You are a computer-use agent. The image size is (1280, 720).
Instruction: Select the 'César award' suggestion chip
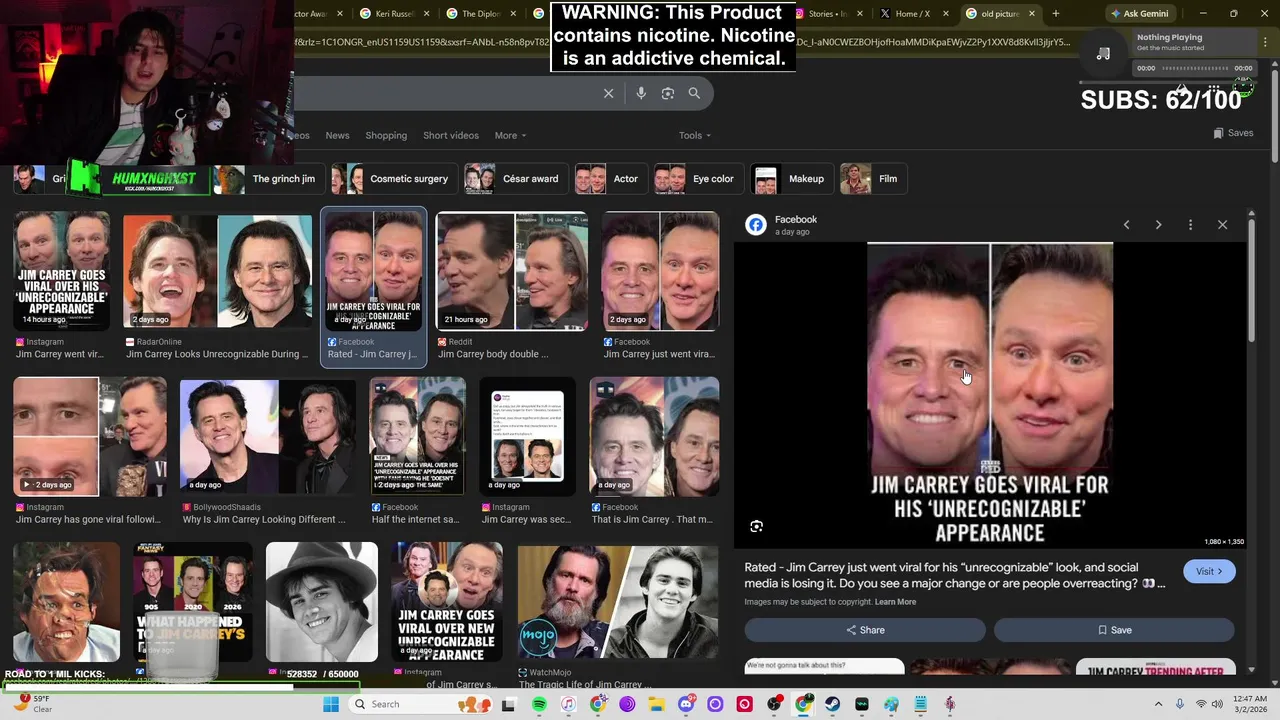tap(515, 179)
